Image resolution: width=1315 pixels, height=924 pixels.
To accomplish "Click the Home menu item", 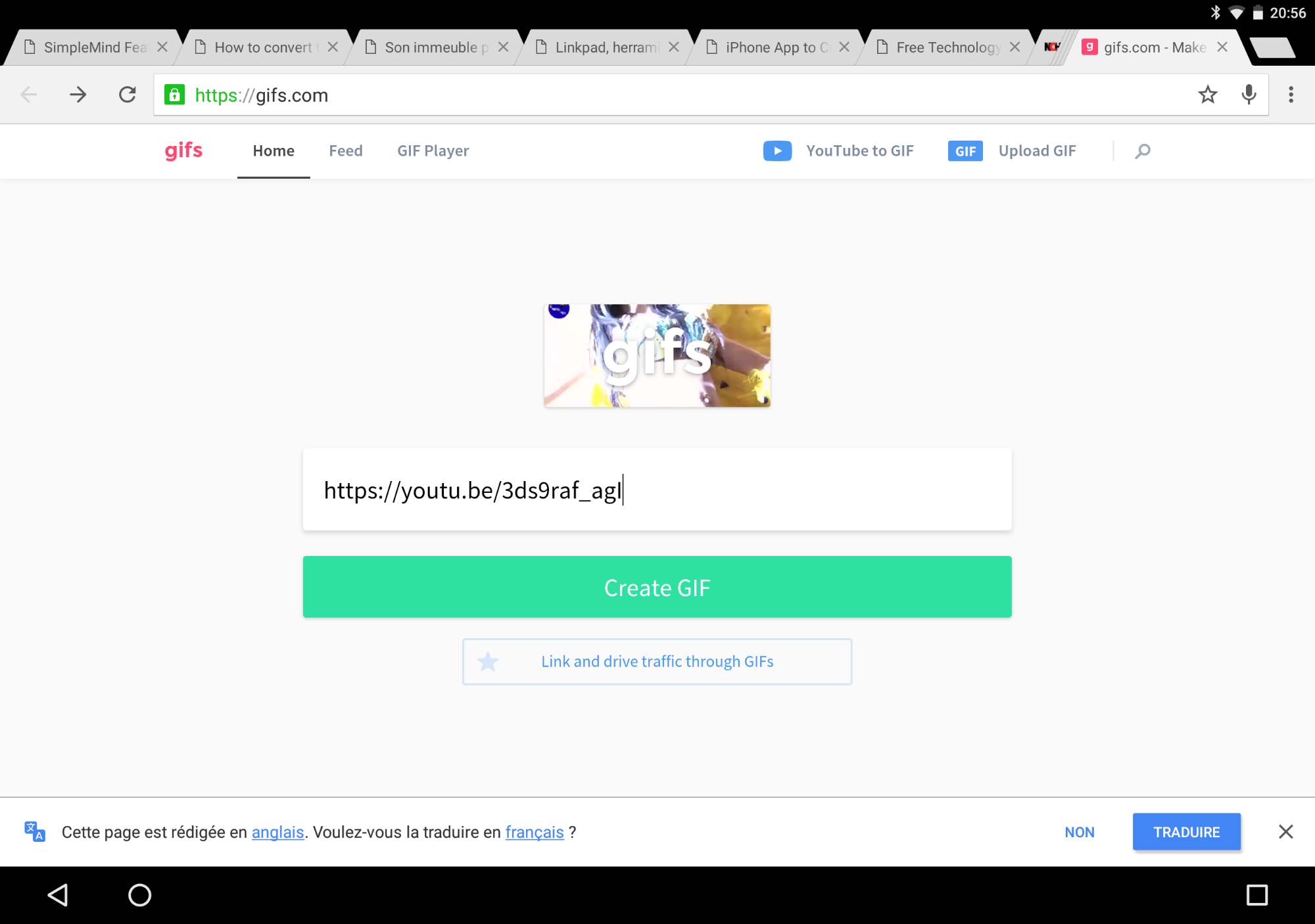I will click(x=274, y=150).
